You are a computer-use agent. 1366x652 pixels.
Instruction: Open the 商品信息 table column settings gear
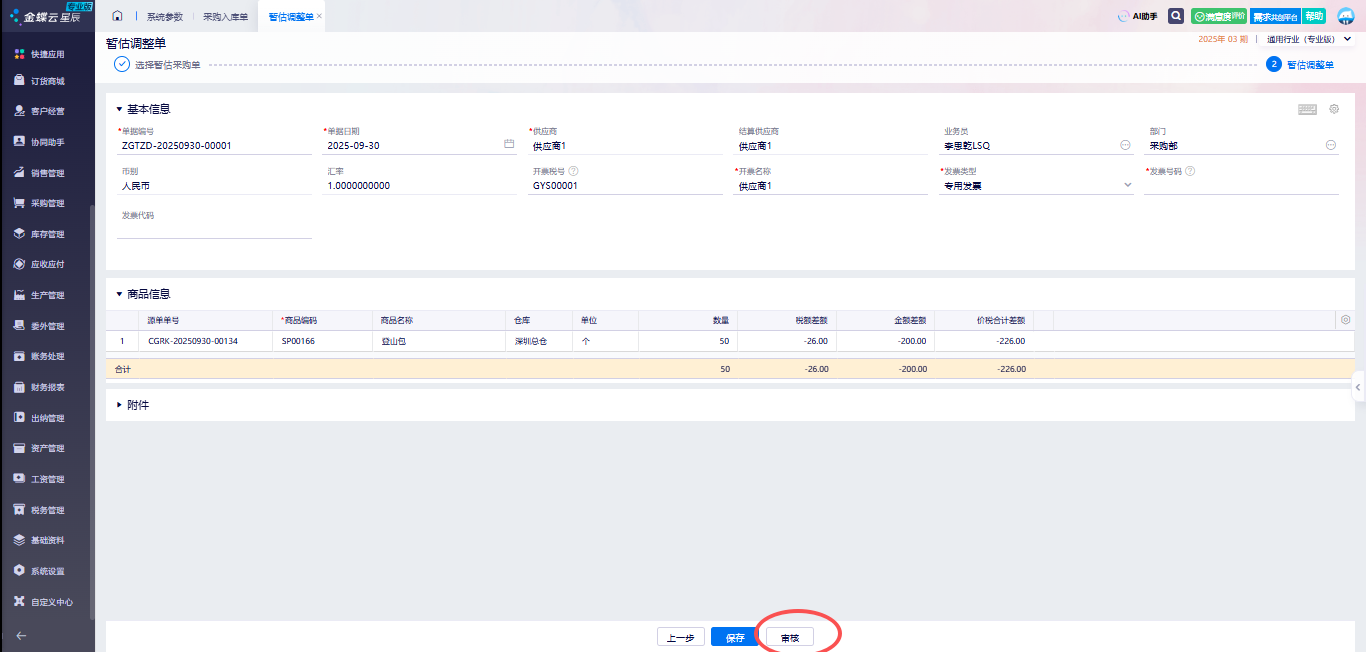tap(1345, 320)
